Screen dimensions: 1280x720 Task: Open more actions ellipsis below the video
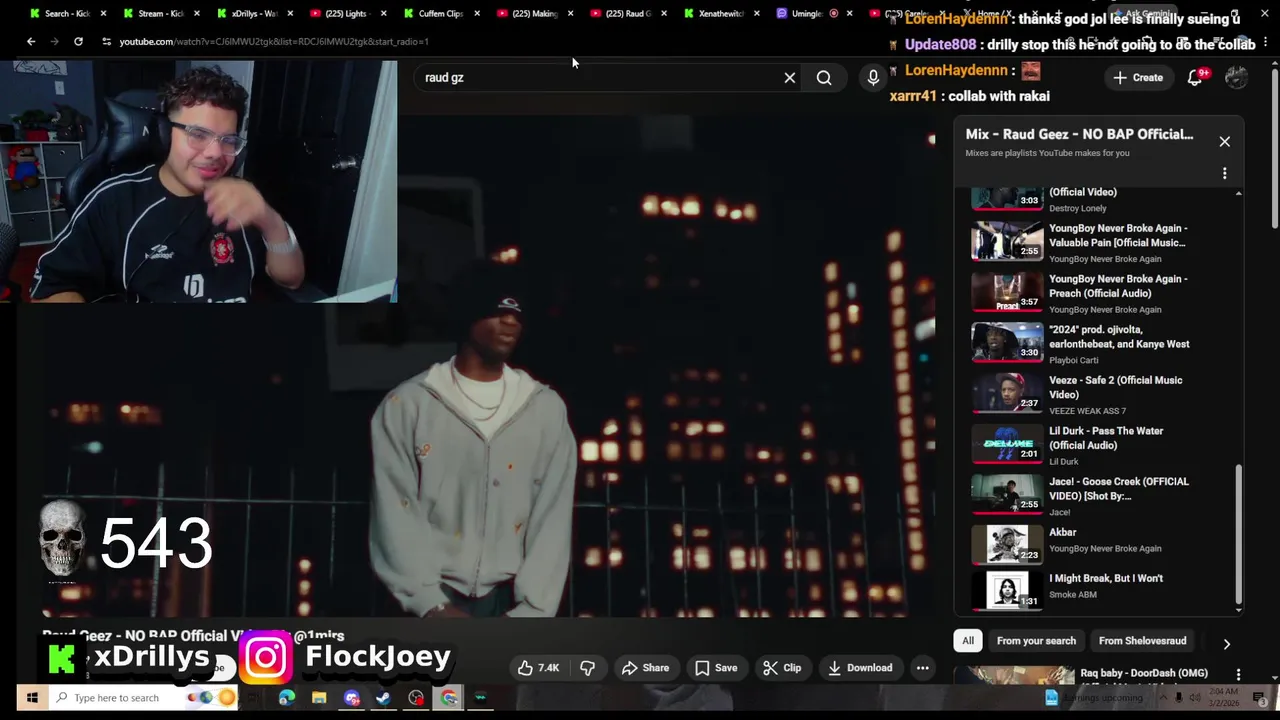(x=923, y=668)
